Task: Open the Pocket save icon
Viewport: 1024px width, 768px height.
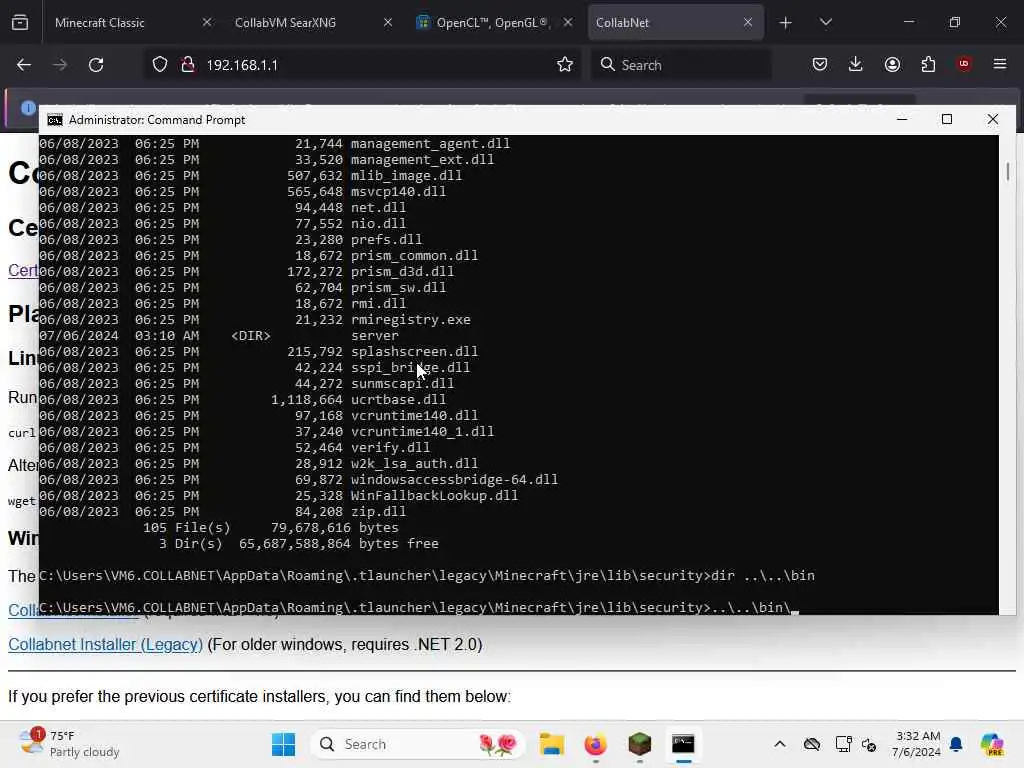Action: (x=820, y=64)
